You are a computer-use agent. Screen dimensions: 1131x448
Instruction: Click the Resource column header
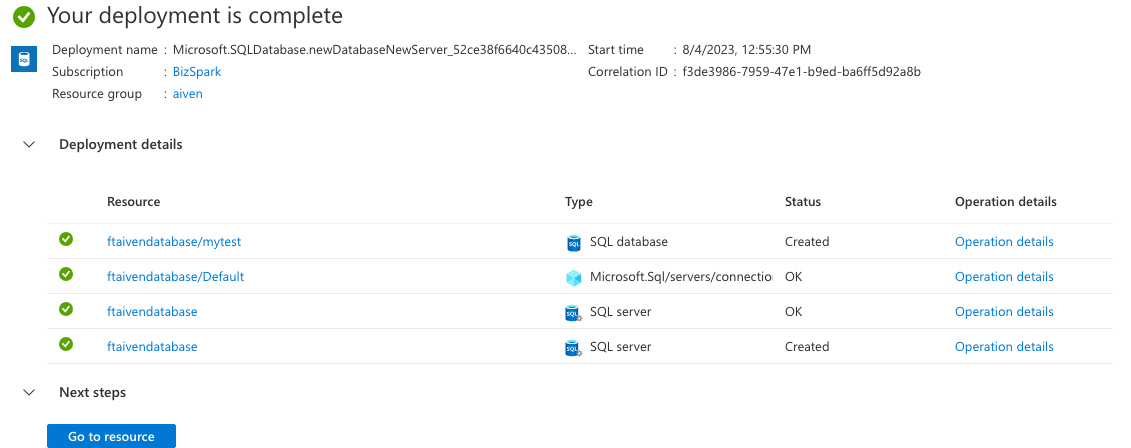pyautogui.click(x=133, y=201)
